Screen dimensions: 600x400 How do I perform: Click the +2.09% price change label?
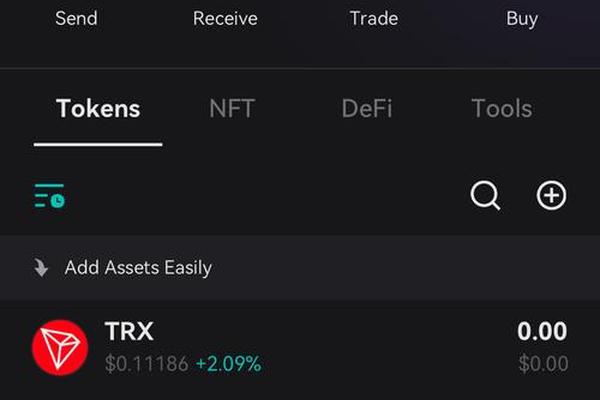point(228,364)
